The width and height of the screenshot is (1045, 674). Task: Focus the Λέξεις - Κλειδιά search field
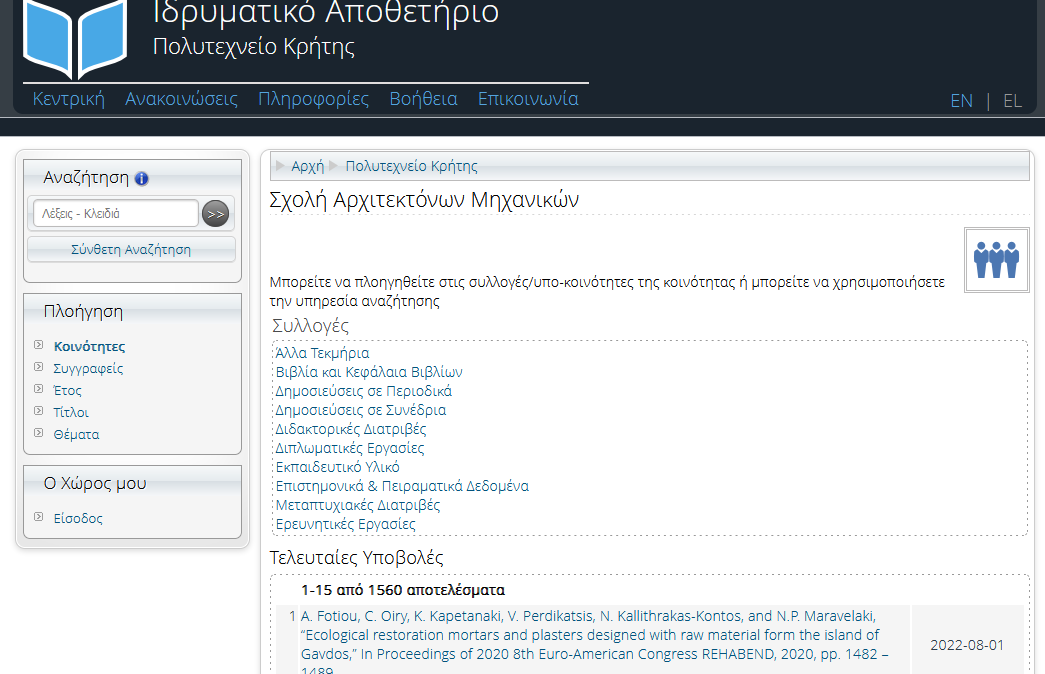click(116, 213)
